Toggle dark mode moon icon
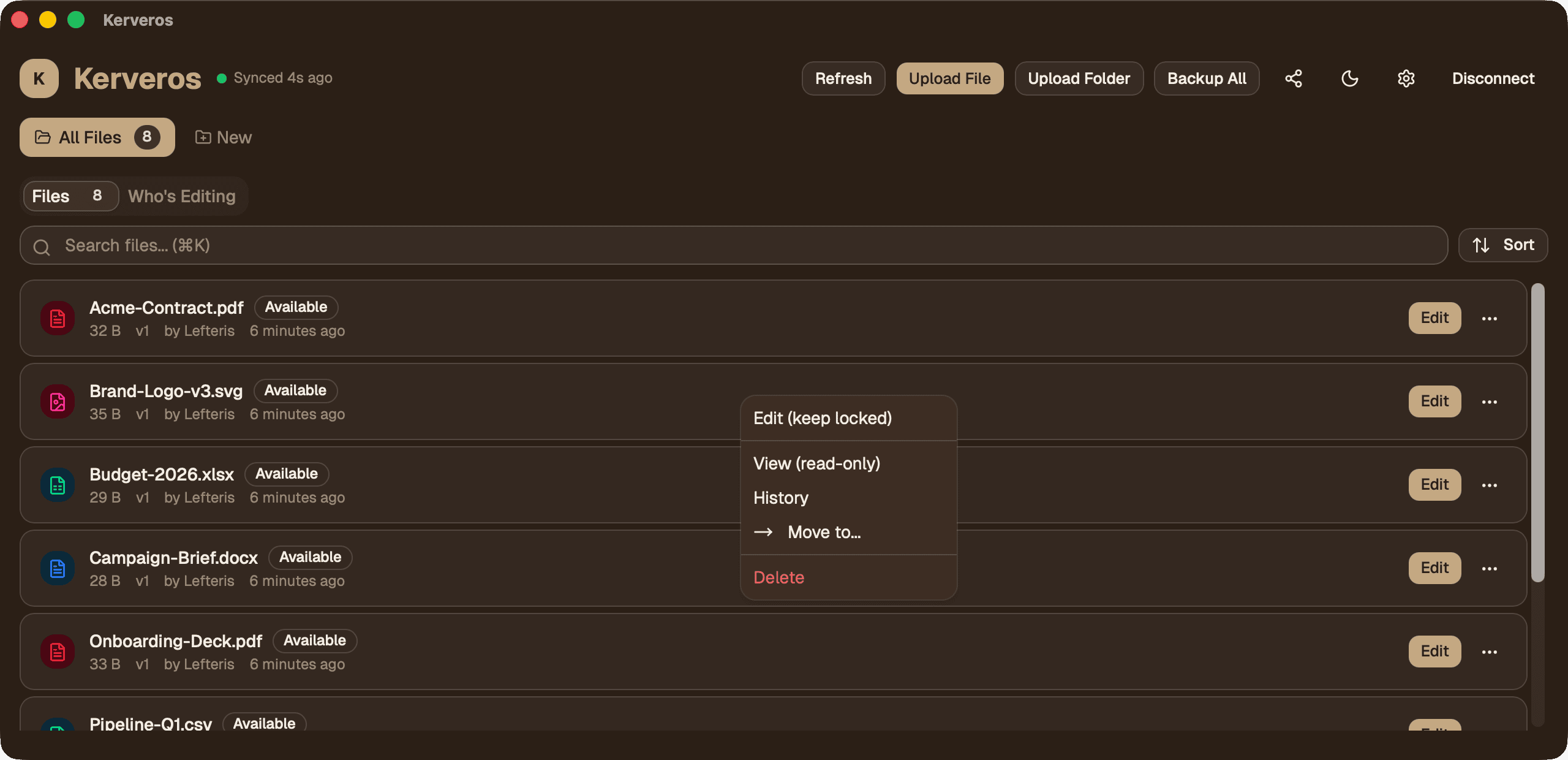 pos(1349,78)
